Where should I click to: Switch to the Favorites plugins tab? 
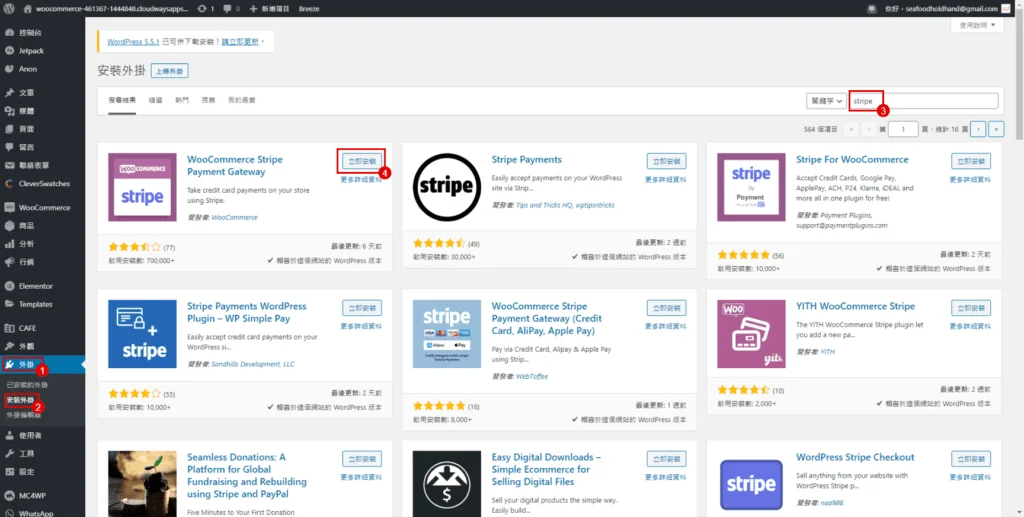[x=242, y=101]
